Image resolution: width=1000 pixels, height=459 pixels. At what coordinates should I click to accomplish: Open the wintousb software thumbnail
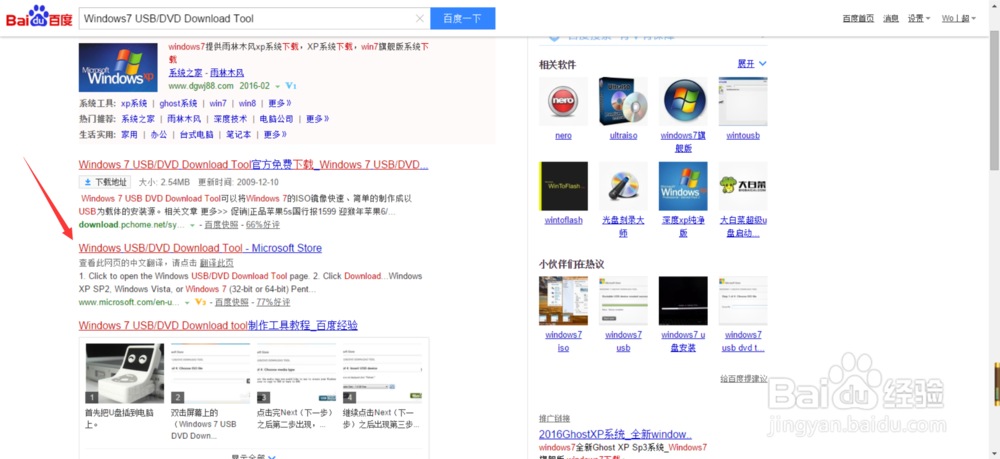click(x=743, y=101)
